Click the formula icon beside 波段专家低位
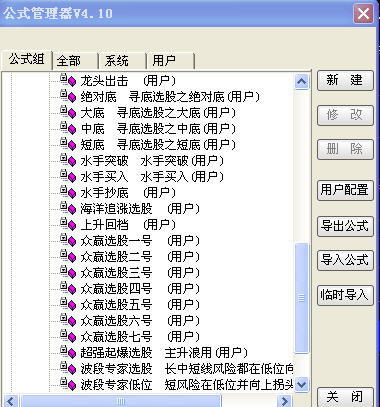The height and width of the screenshot is (407, 380). coord(68,384)
